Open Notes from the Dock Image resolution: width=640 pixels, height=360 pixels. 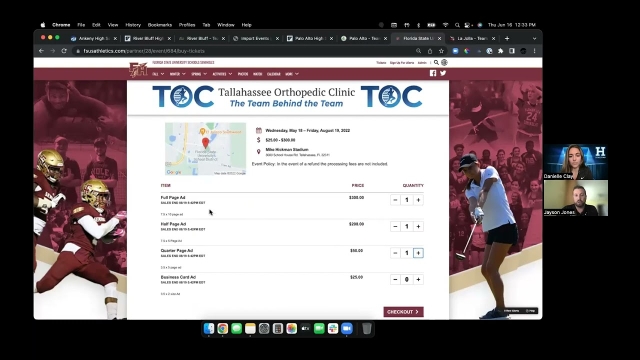point(250,329)
